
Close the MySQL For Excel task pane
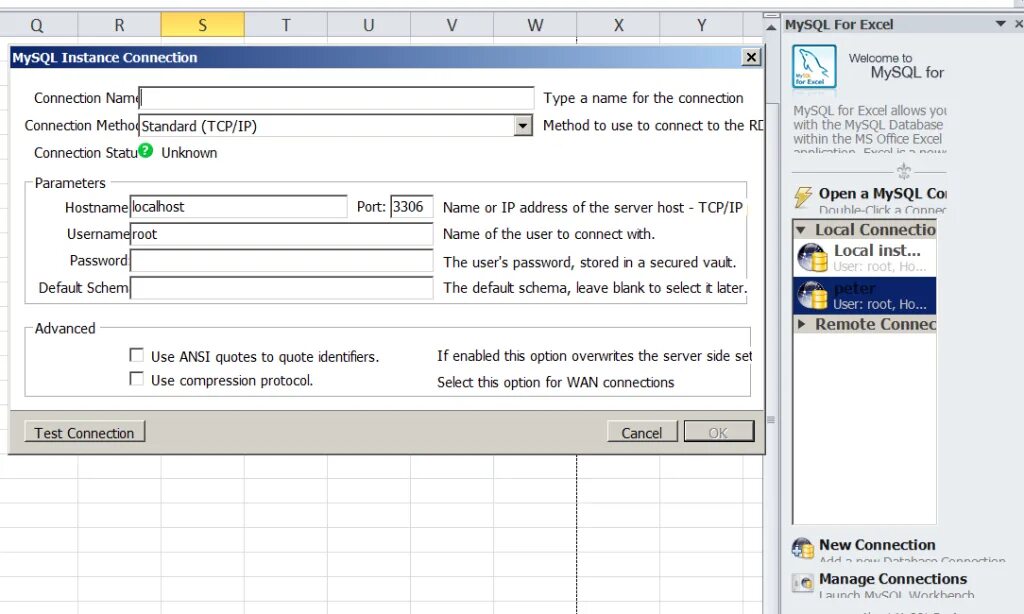pyautogui.click(x=1019, y=24)
